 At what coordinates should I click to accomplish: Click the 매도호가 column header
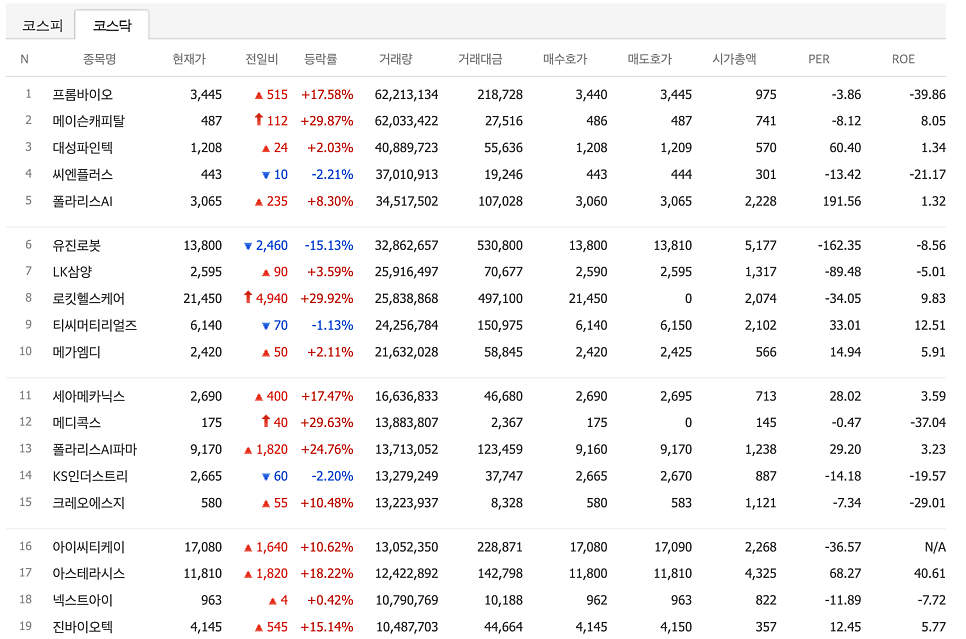pyautogui.click(x=649, y=59)
